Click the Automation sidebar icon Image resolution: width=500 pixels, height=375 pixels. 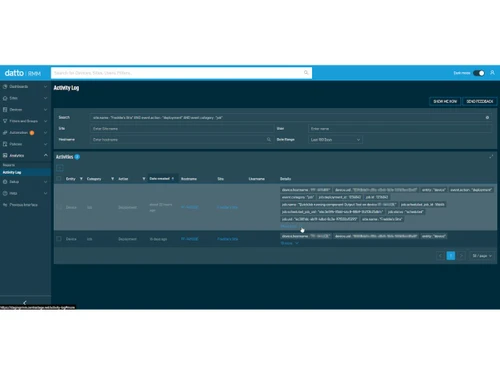(x=5, y=133)
